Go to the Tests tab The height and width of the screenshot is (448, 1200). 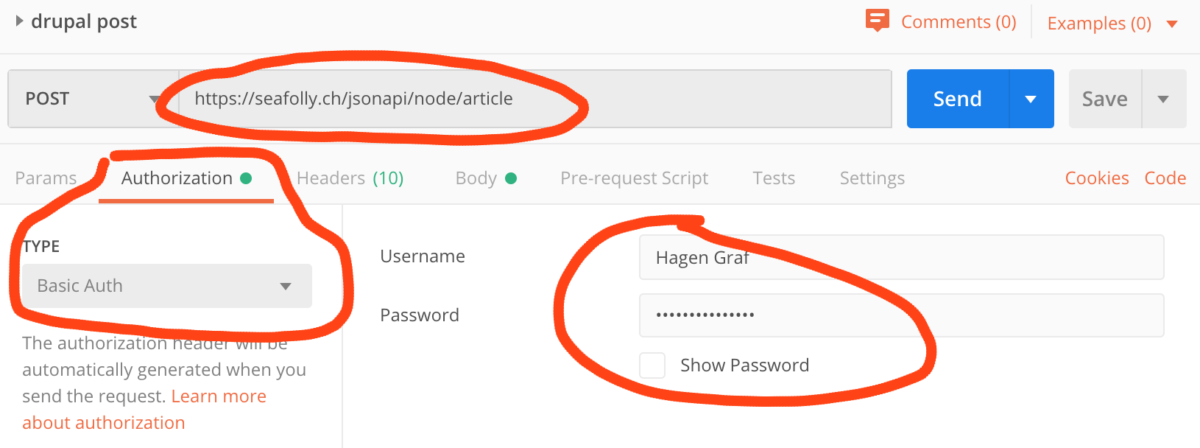coord(774,179)
